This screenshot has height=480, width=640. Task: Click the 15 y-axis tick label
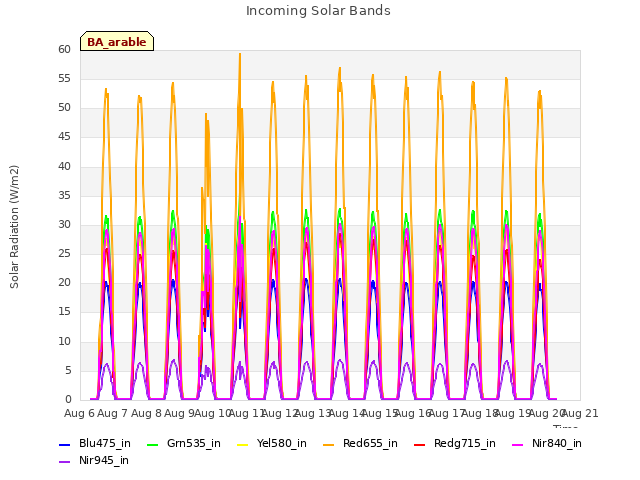64,312
